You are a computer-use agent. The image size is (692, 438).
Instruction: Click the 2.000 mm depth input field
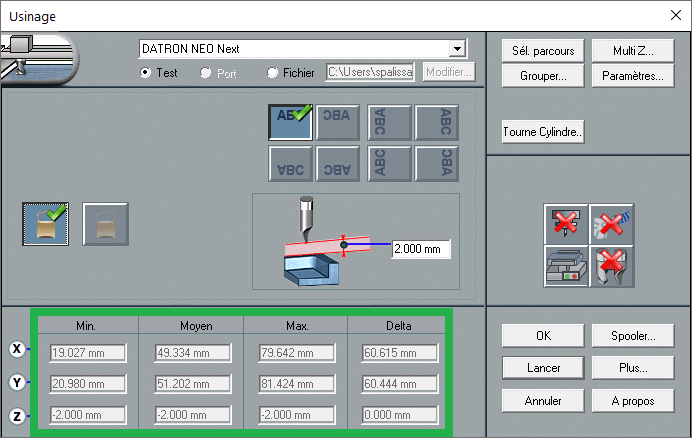tap(422, 249)
